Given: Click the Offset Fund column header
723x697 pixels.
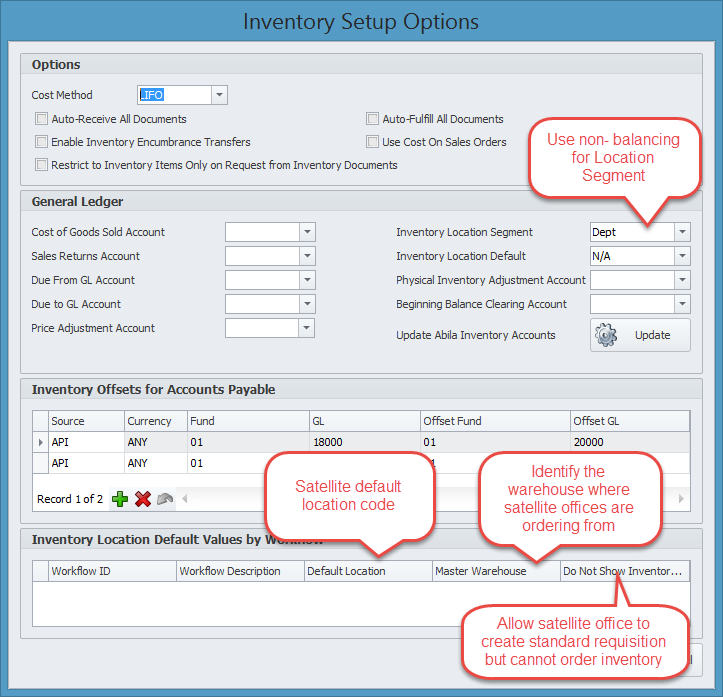Looking at the screenshot, I should (x=494, y=421).
